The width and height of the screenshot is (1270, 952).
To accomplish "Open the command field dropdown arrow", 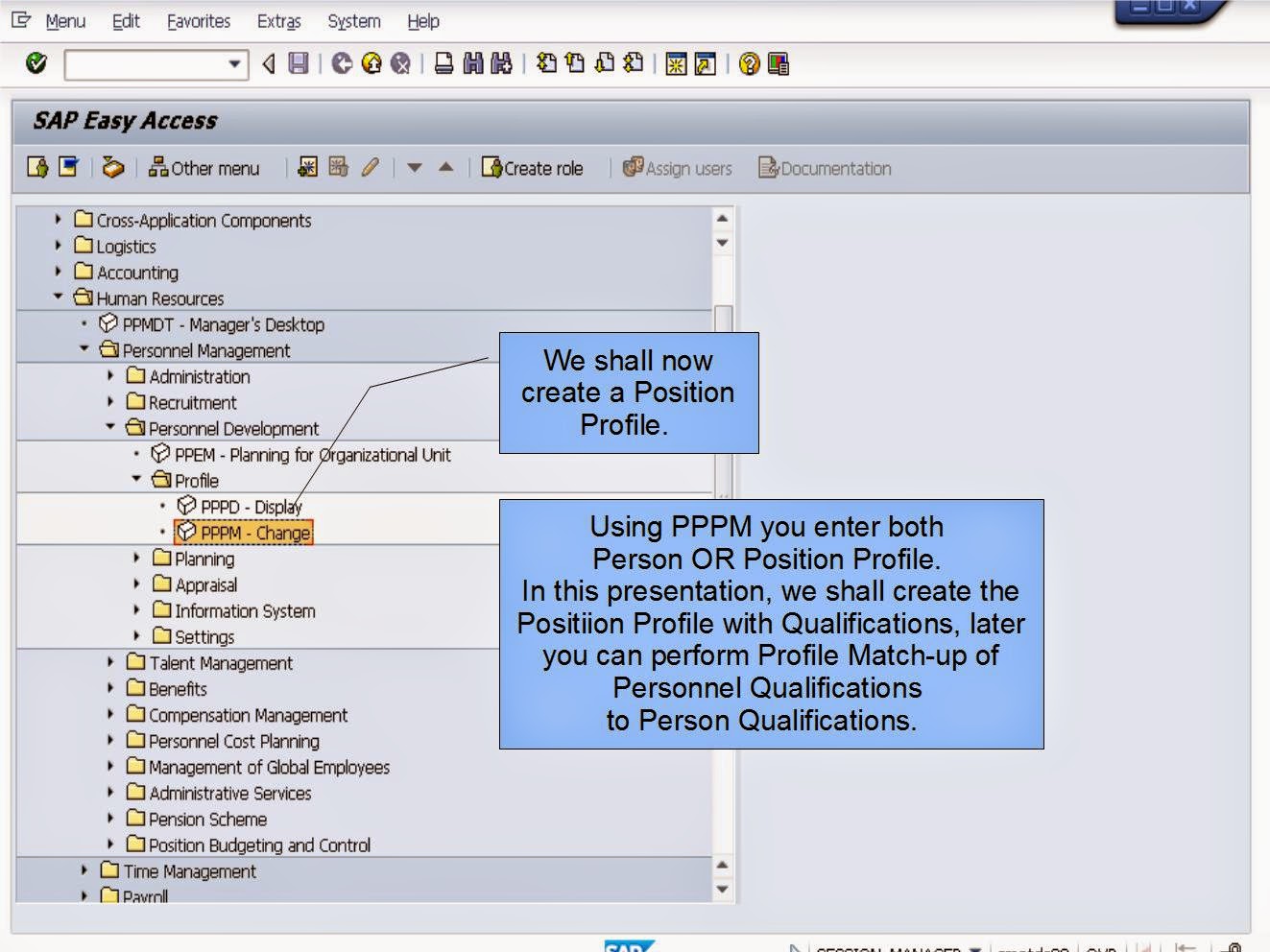I will [x=234, y=64].
